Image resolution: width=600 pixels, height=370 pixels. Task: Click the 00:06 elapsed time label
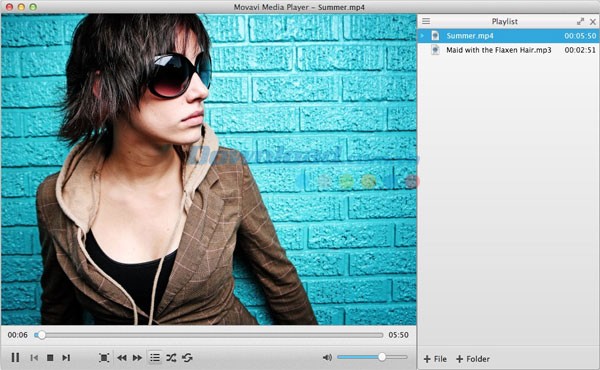coord(18,335)
